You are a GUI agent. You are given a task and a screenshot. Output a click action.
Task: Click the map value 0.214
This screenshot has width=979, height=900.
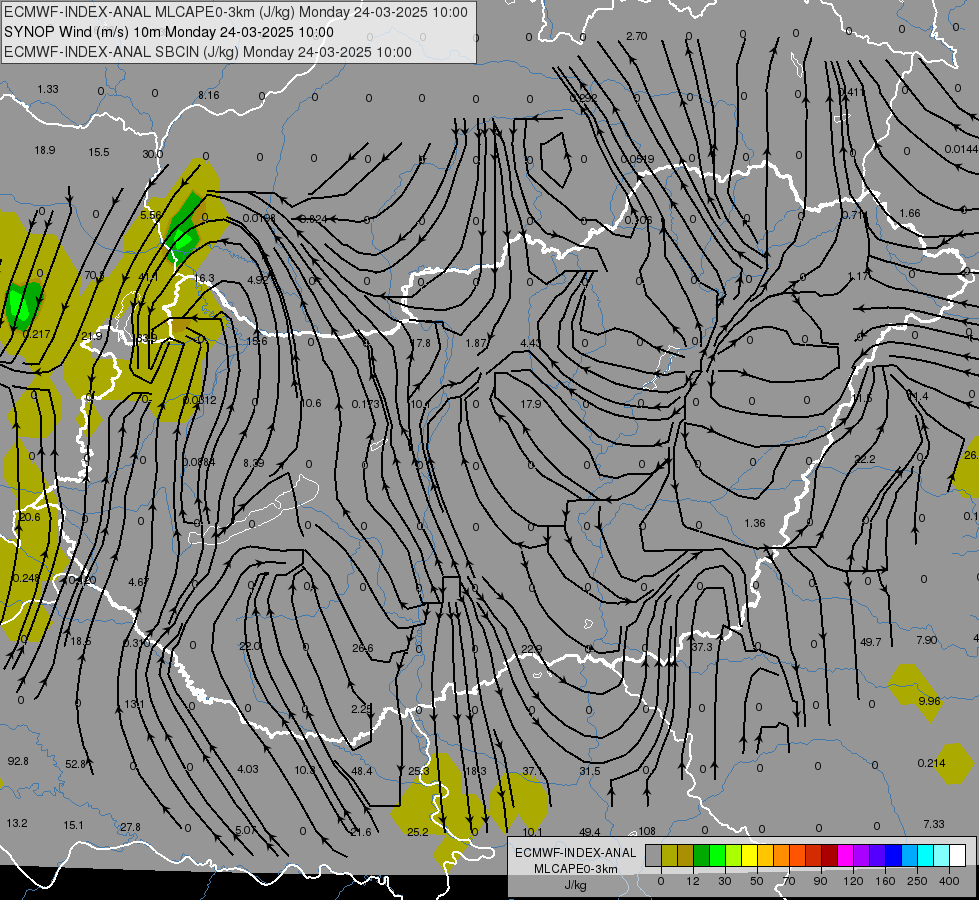point(932,763)
